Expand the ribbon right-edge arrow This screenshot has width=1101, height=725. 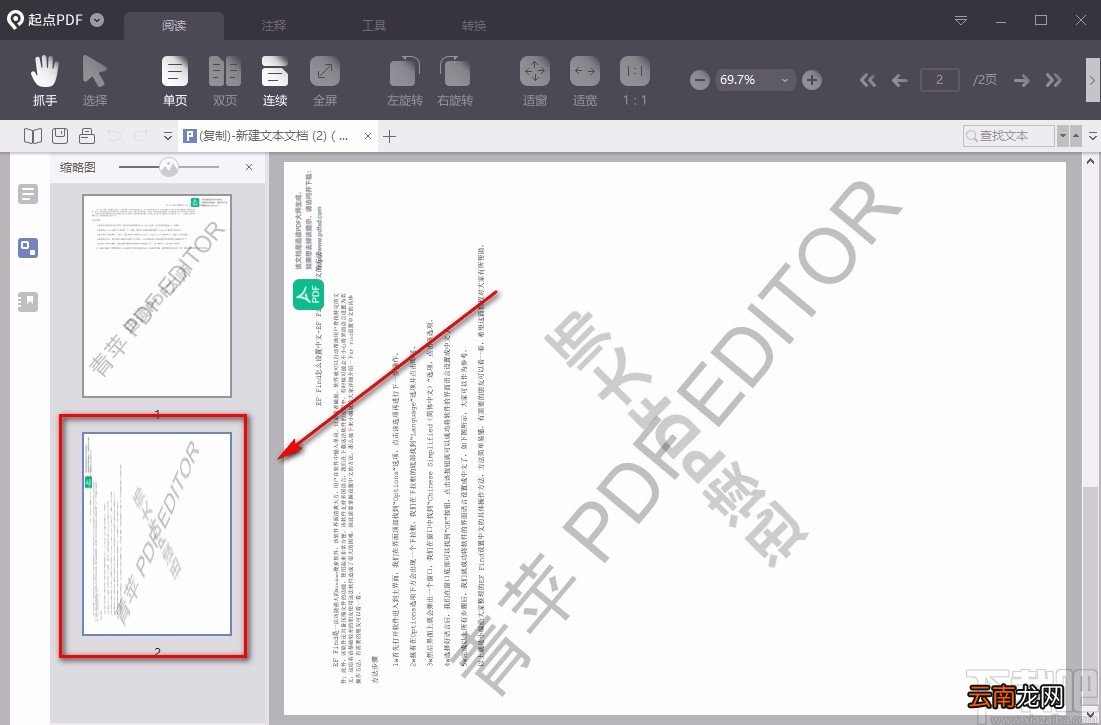coord(1093,81)
